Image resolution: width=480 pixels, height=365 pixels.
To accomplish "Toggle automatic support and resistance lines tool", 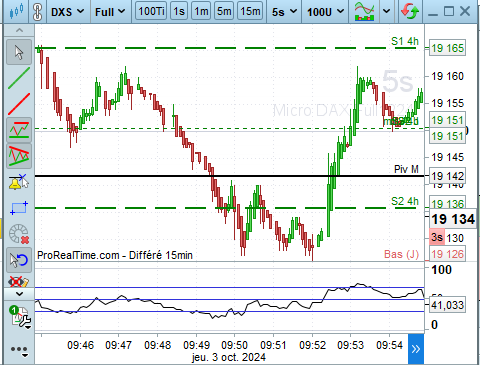I will 19,130.
